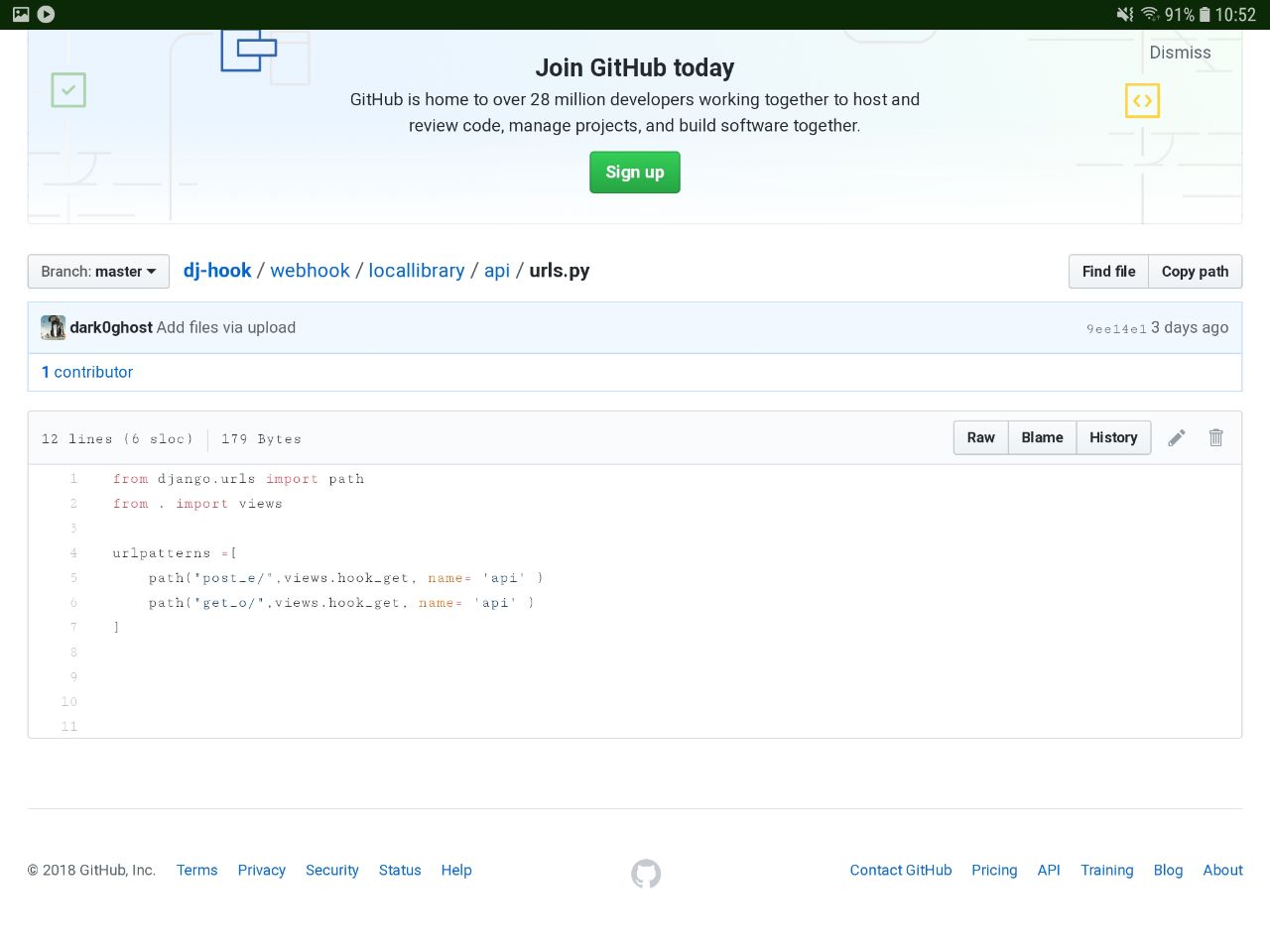Viewport: 1270px width, 952px height.
Task: Select code line number 1
Action: coord(73,479)
